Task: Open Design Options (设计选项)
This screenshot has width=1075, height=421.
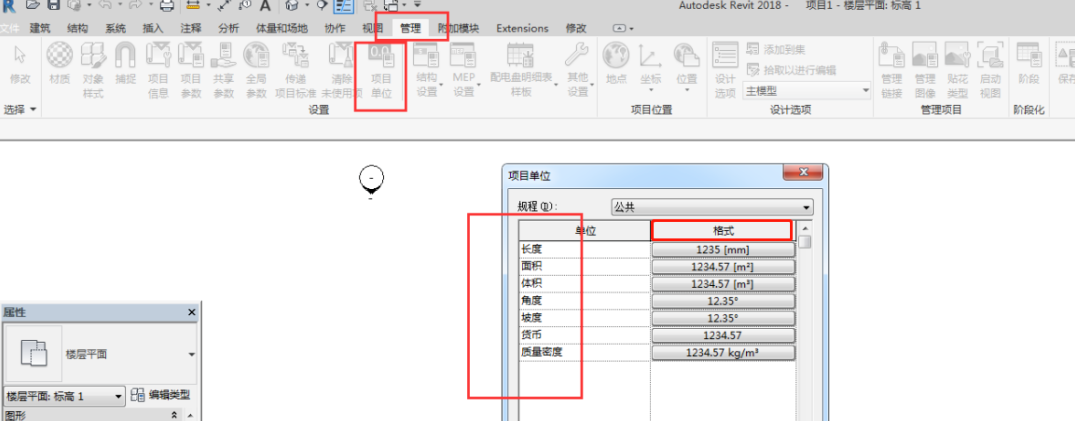Action: click(725, 70)
